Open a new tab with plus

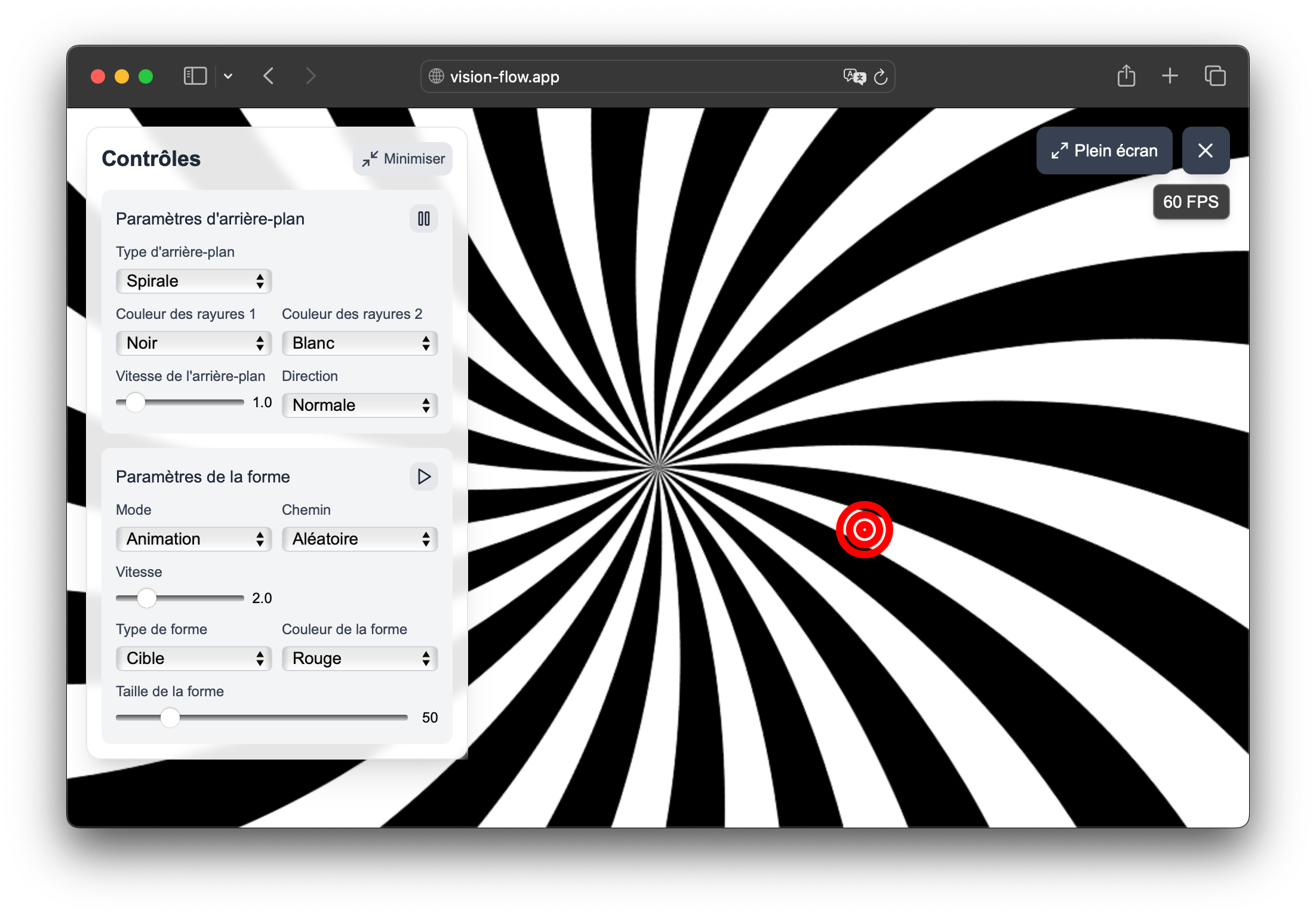pos(1170,76)
